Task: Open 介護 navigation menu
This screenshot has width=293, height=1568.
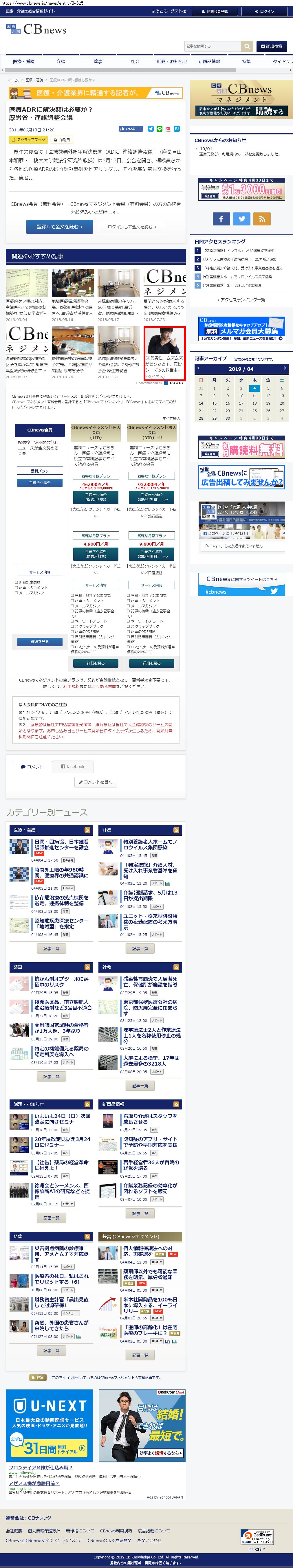Action: (x=61, y=61)
